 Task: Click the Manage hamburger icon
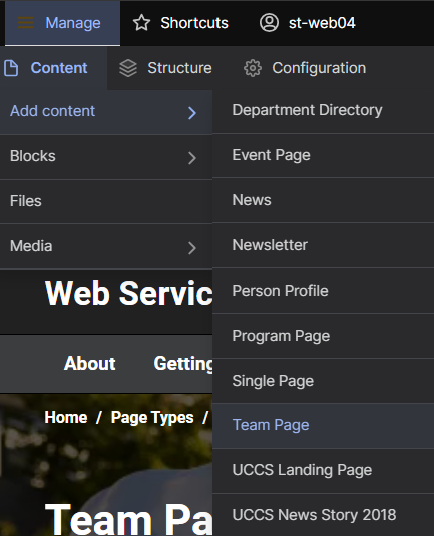click(x=26, y=23)
